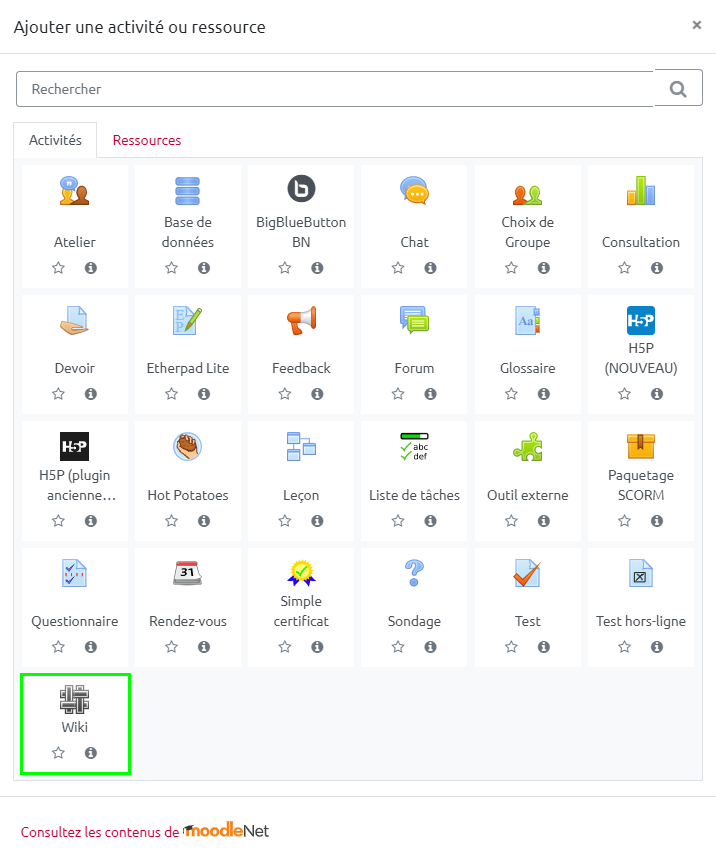Star the Chat activity as favorite
The height and width of the screenshot is (858, 716).
coord(398,268)
